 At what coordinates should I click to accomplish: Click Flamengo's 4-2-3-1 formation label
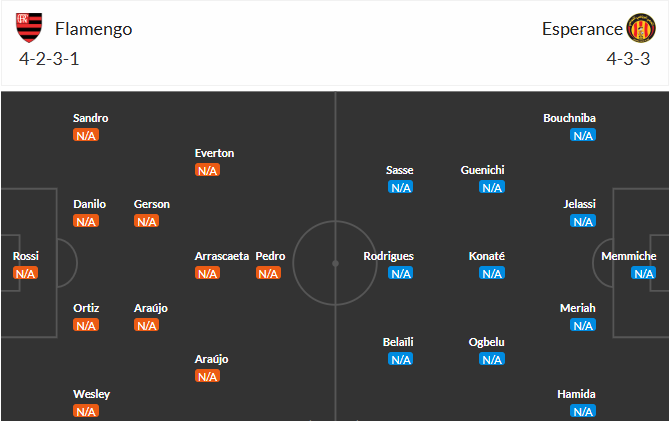tap(49, 59)
